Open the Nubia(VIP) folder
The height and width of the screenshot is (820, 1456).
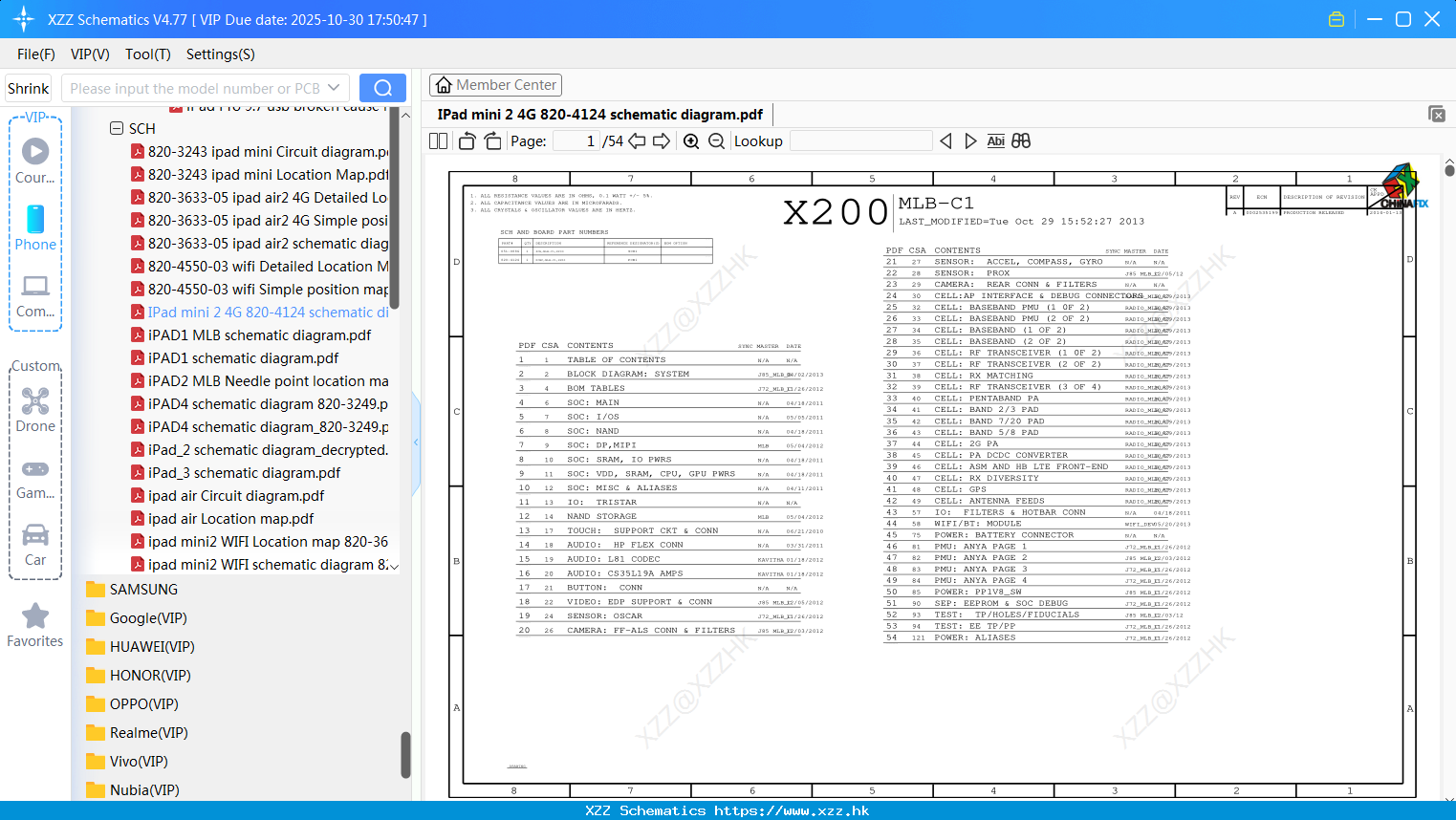coord(133,790)
